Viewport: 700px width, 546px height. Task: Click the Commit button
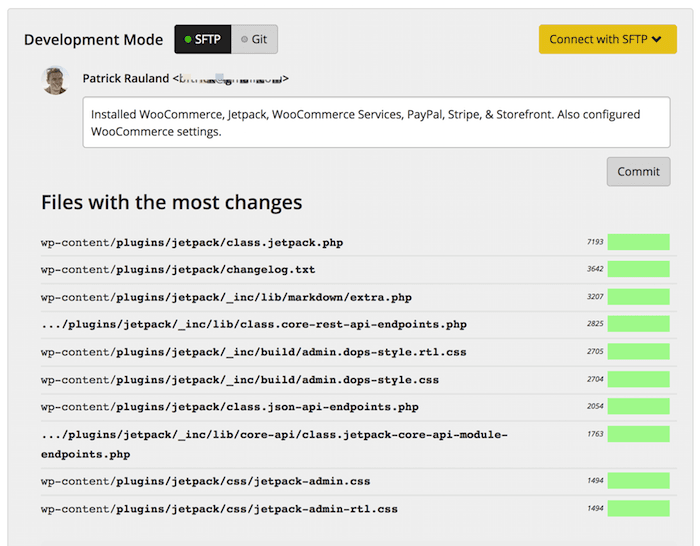point(638,171)
